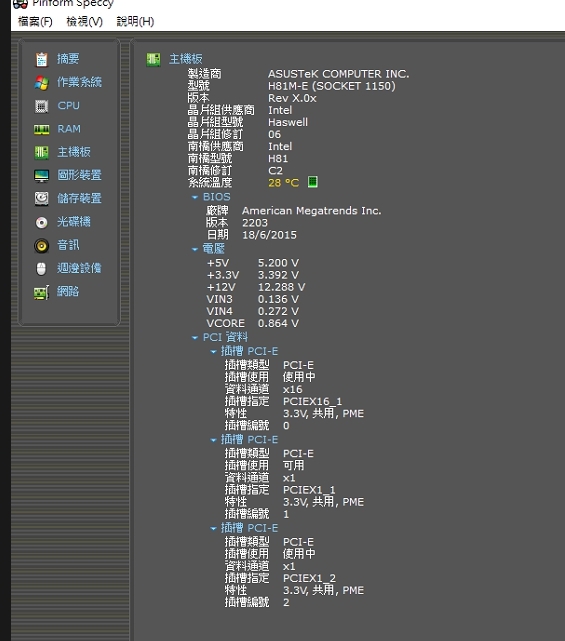
Task: Collapse the PCI-E slot containing PCIEX1_1
Action: (x=213, y=440)
